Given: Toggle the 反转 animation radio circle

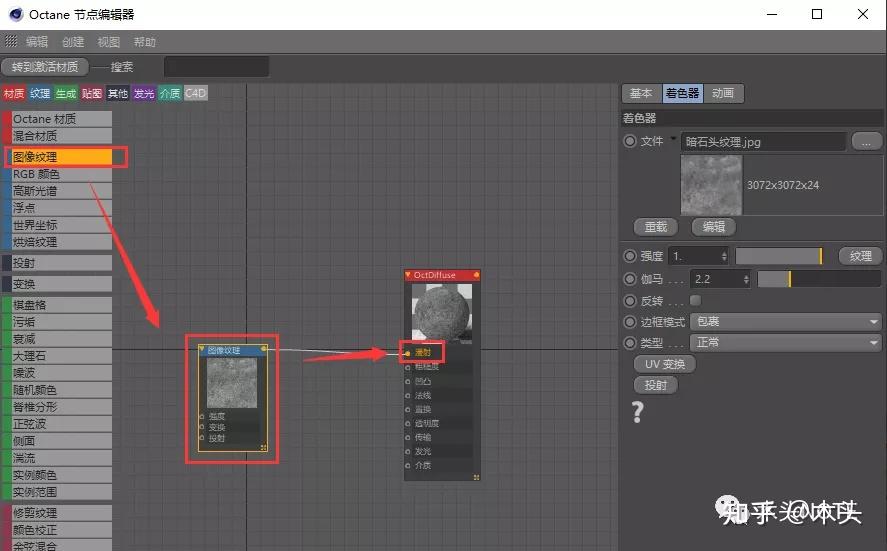Looking at the screenshot, I should [630, 300].
